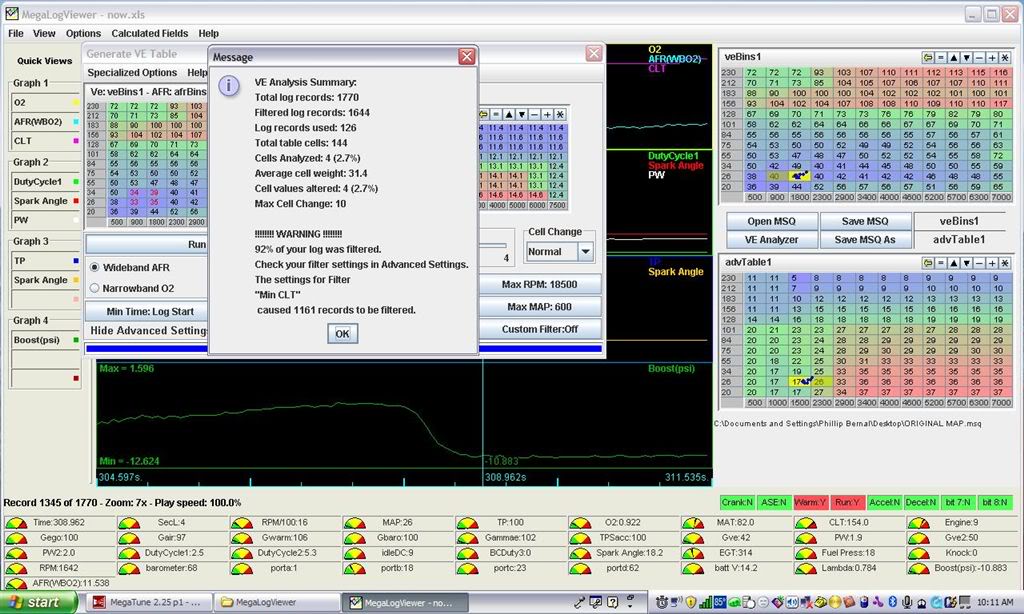1024x614 pixels.
Task: Click the minus icon on advTable1 header
Action: (x=978, y=264)
